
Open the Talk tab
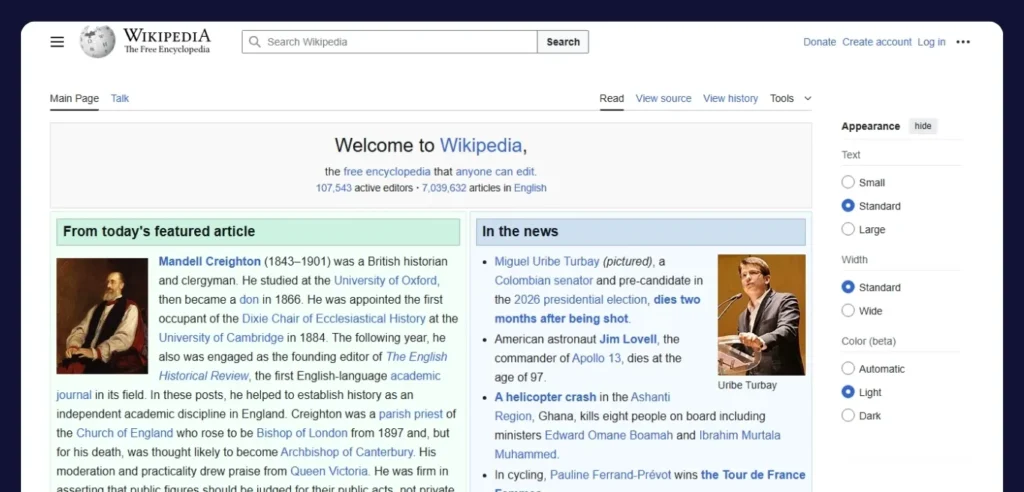(120, 99)
